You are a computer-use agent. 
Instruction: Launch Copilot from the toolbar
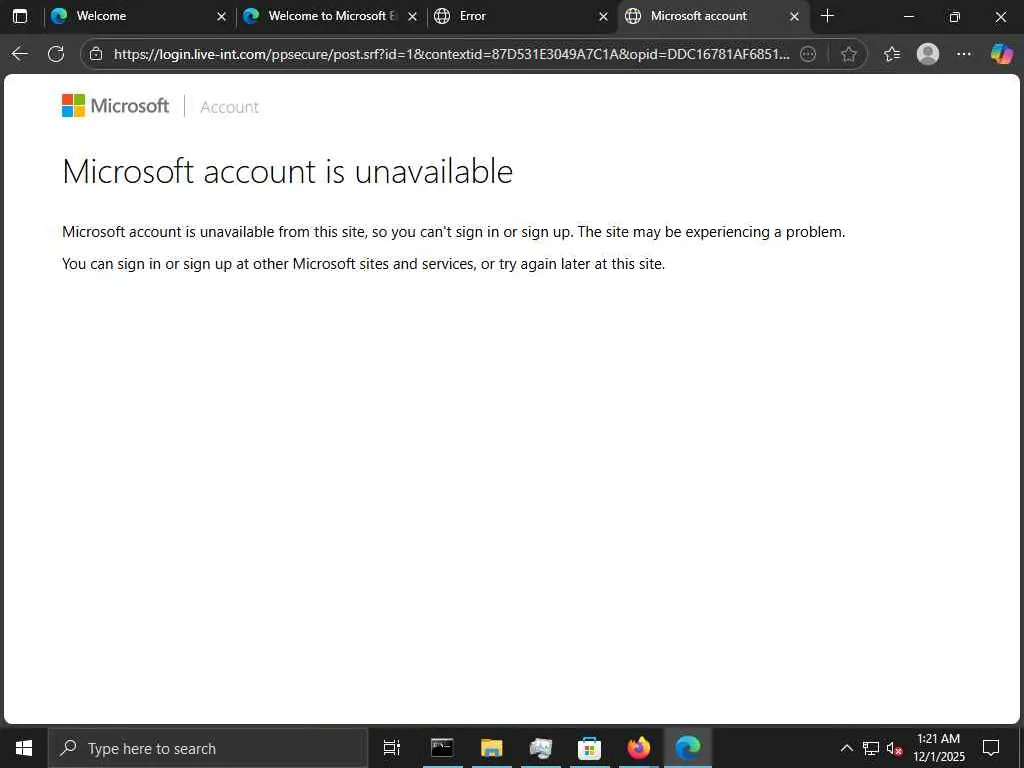click(1001, 54)
